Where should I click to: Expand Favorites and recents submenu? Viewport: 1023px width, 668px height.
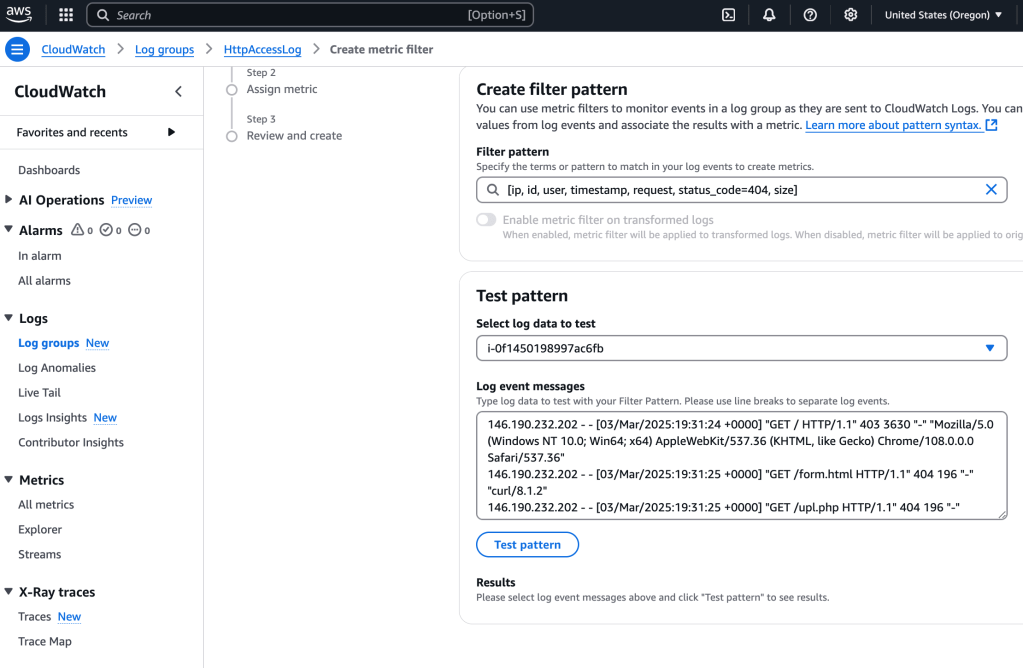click(171, 132)
